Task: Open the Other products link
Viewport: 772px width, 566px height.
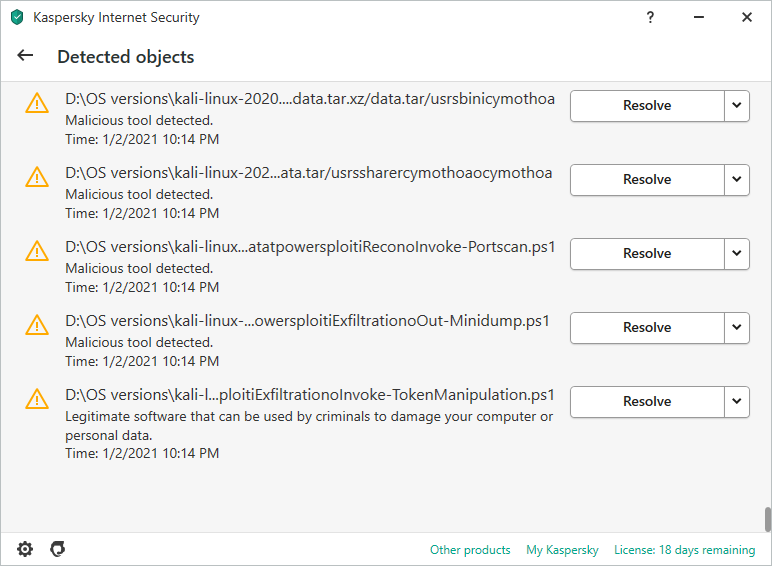Action: point(470,550)
